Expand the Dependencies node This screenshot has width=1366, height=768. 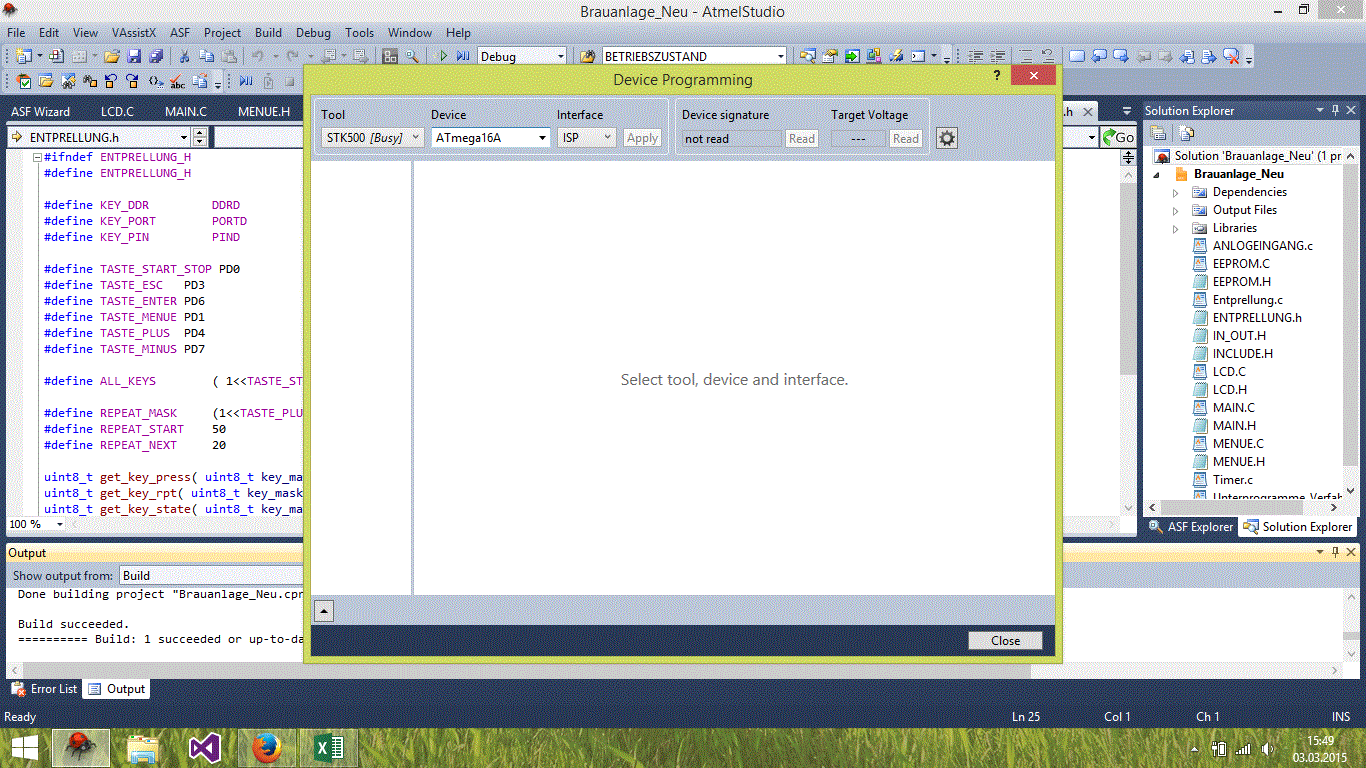pos(1176,192)
